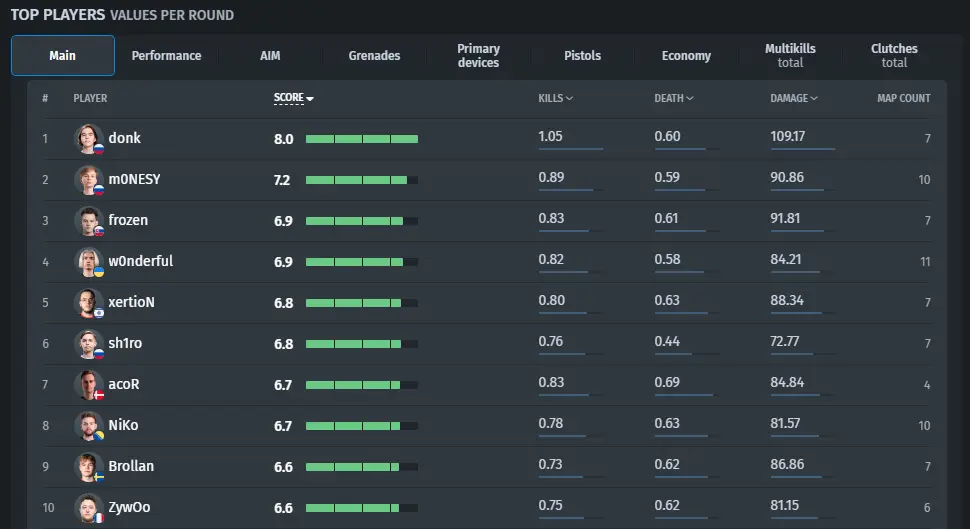Sort by the SCORE column

click(294, 98)
